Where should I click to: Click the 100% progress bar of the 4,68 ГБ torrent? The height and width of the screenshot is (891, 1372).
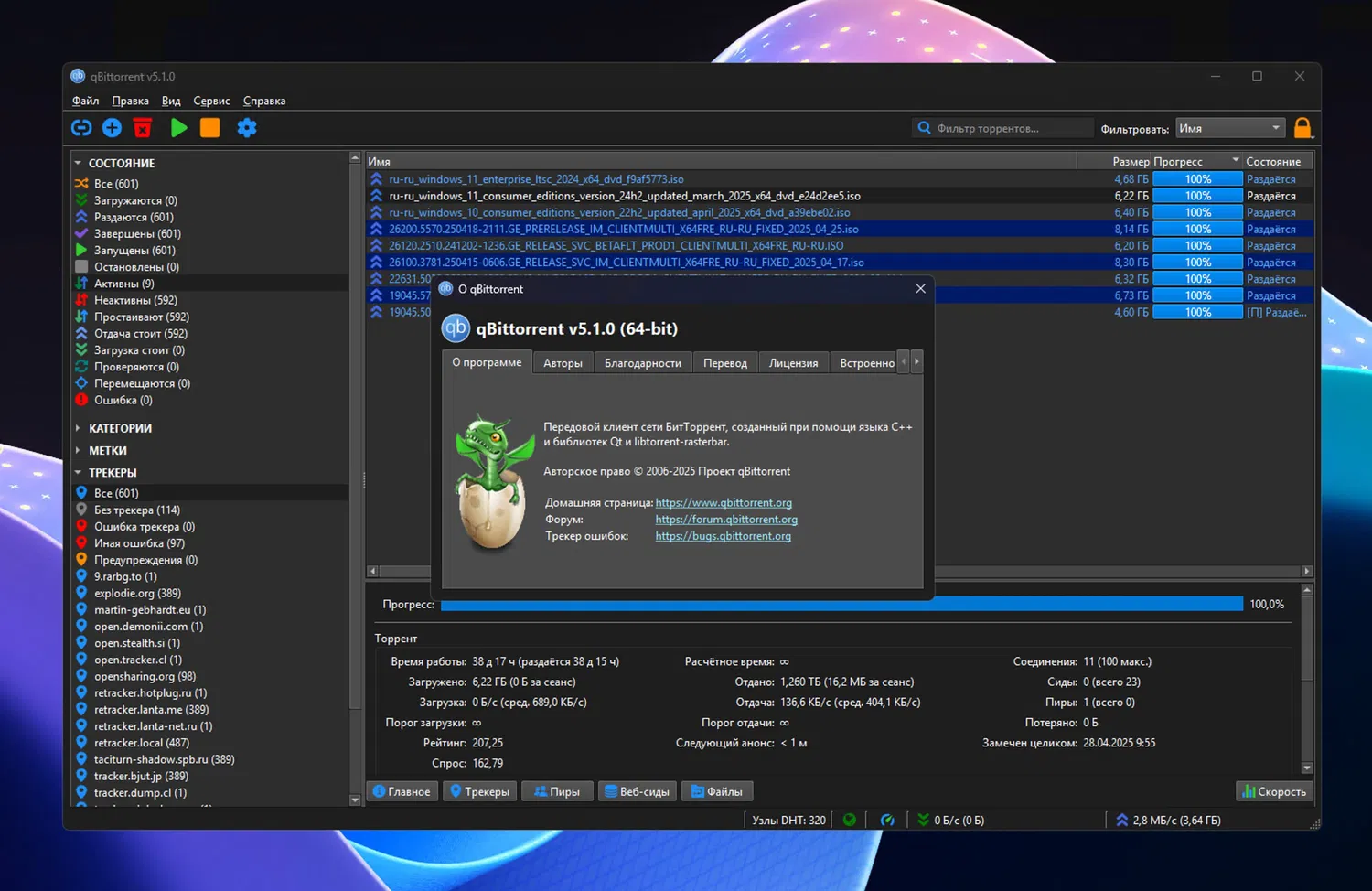tap(1197, 179)
